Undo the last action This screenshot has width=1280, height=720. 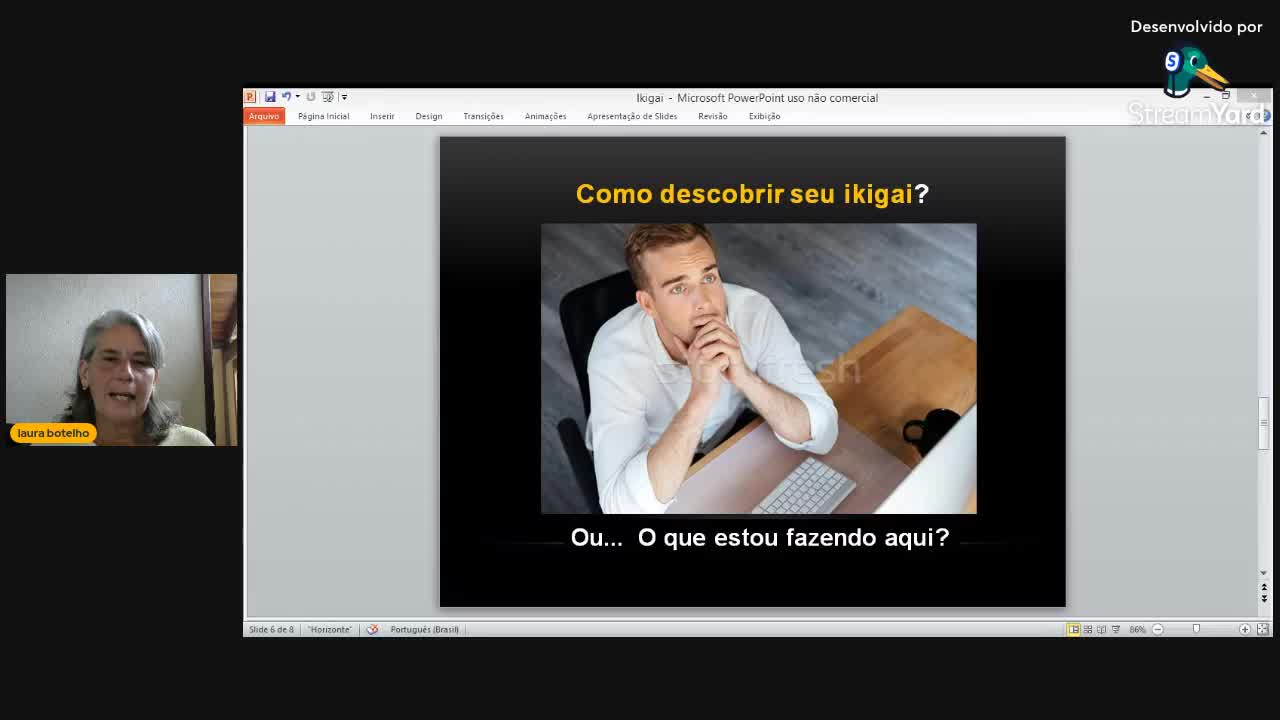point(286,97)
